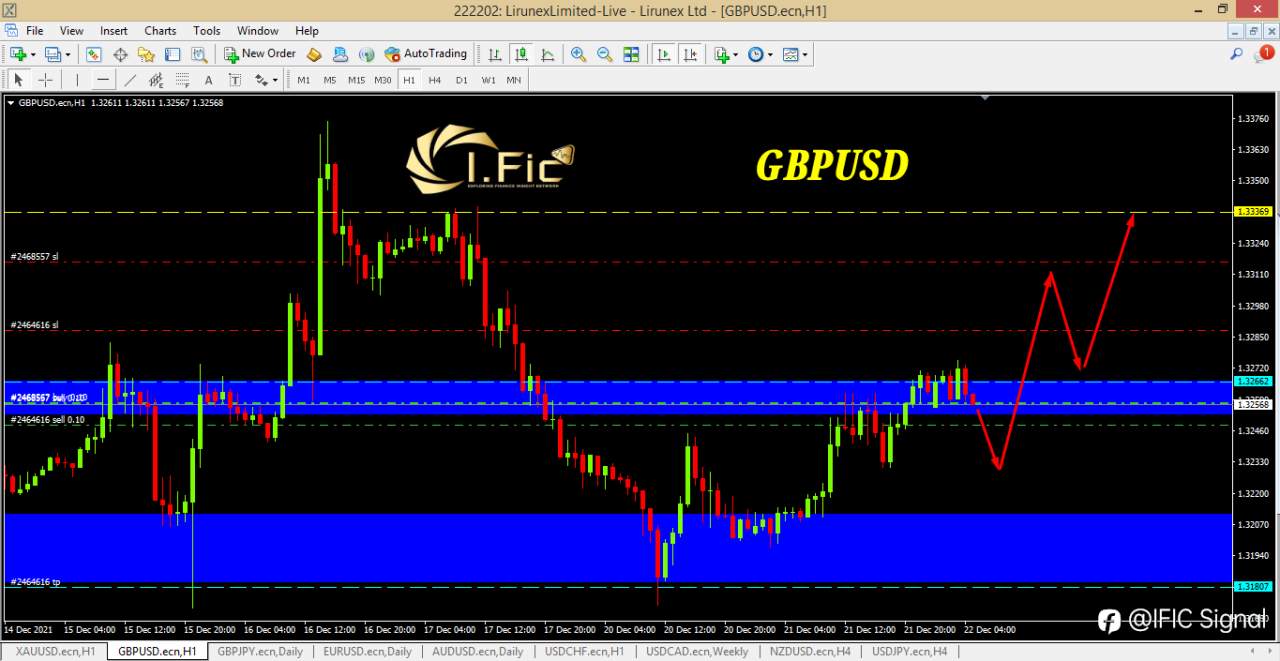Open the notification bubble showing 1
Screen dimensions: 1280x661
click(1263, 54)
